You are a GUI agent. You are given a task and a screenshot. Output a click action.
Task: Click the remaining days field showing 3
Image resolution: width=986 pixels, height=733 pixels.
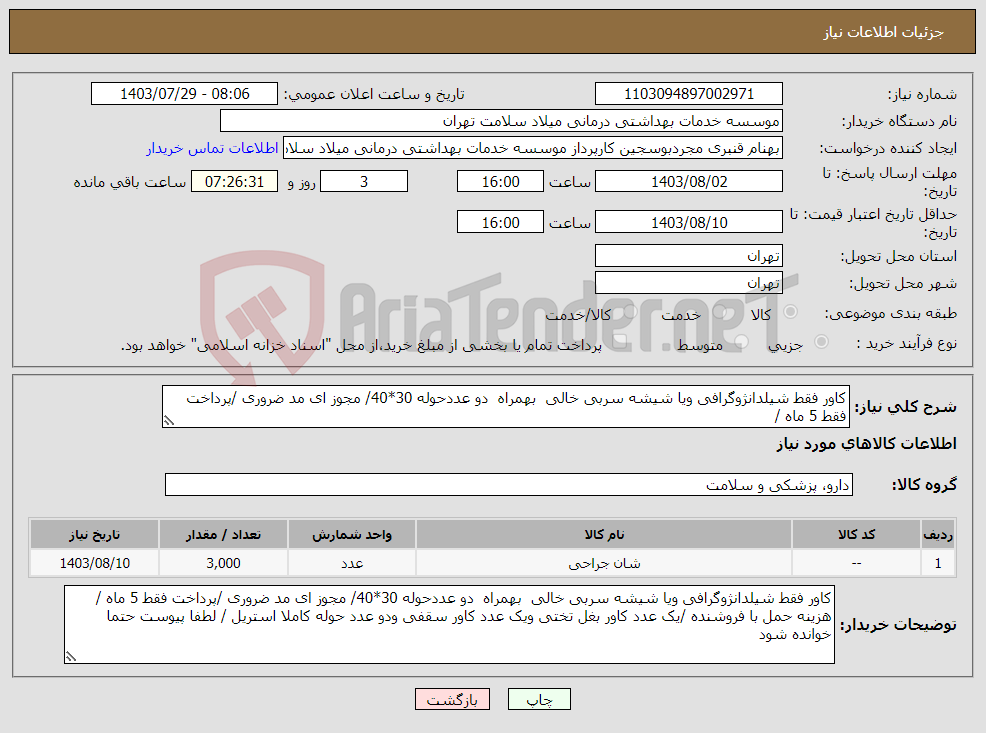364,182
